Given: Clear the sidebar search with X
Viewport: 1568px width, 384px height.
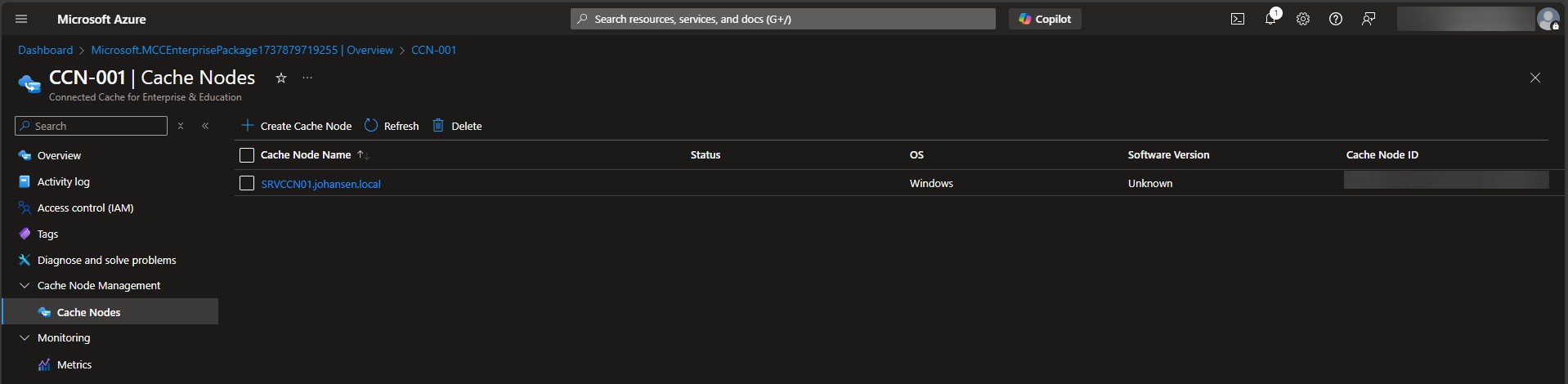Looking at the screenshot, I should coord(181,126).
